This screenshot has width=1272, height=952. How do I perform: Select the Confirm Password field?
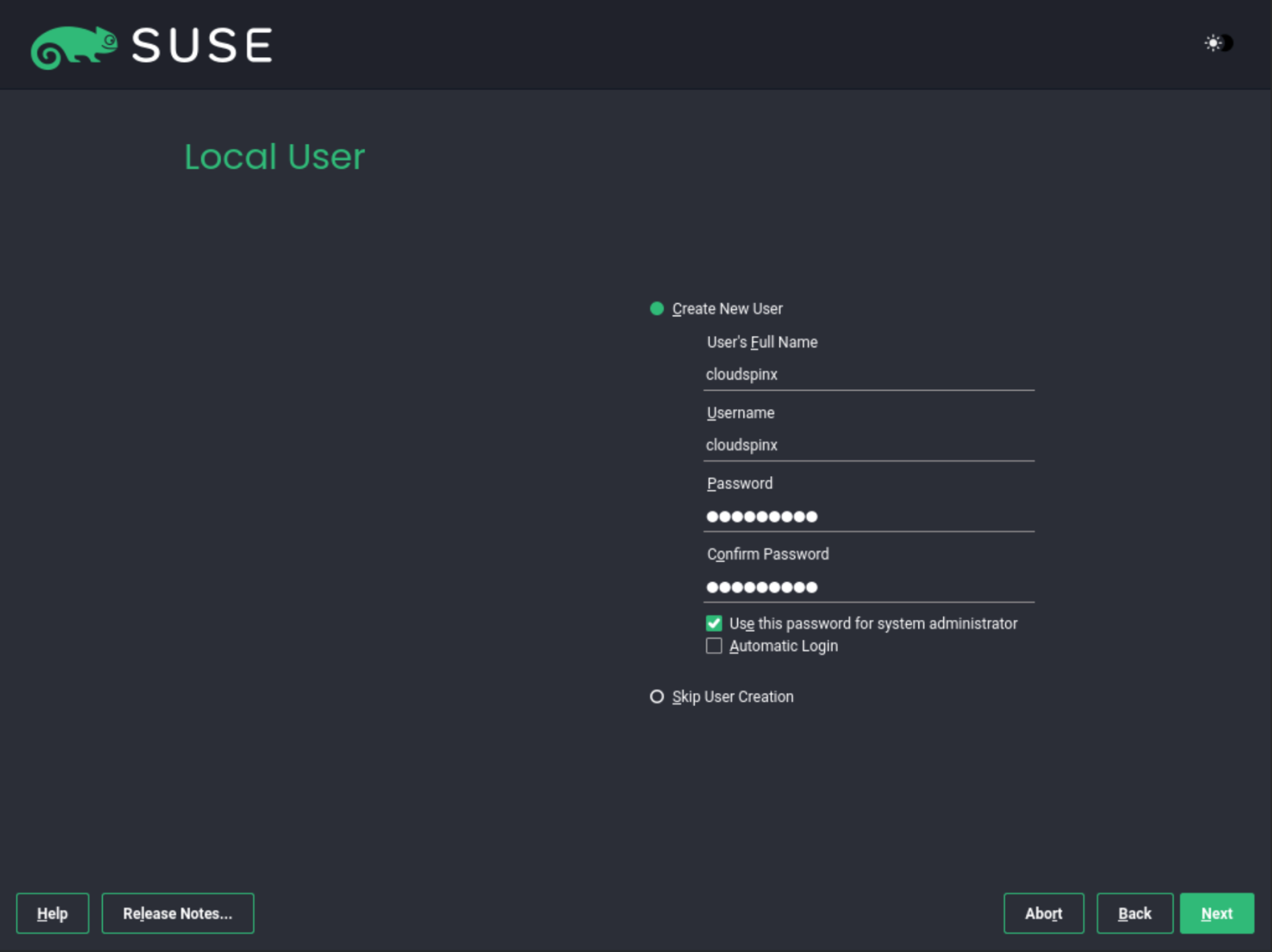869,587
